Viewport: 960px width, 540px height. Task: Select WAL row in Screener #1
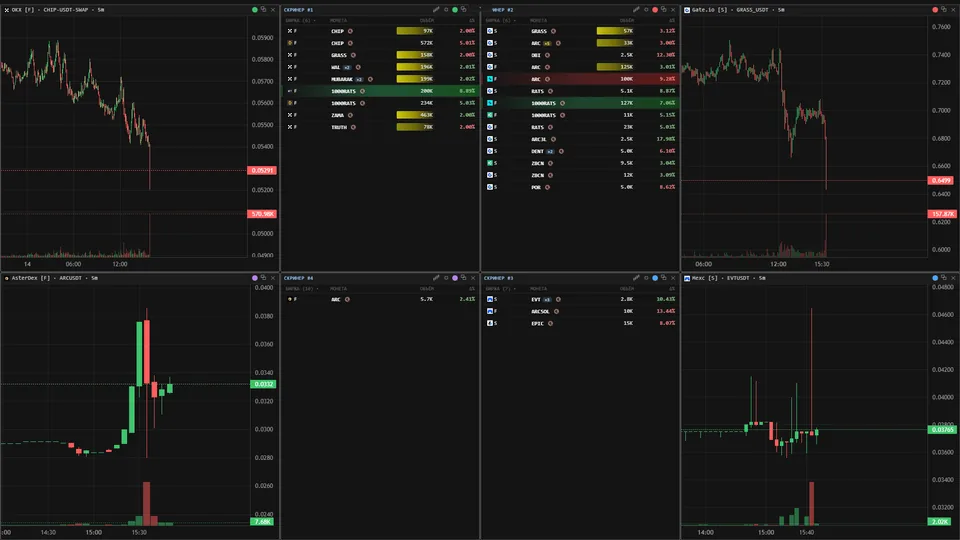coord(380,67)
